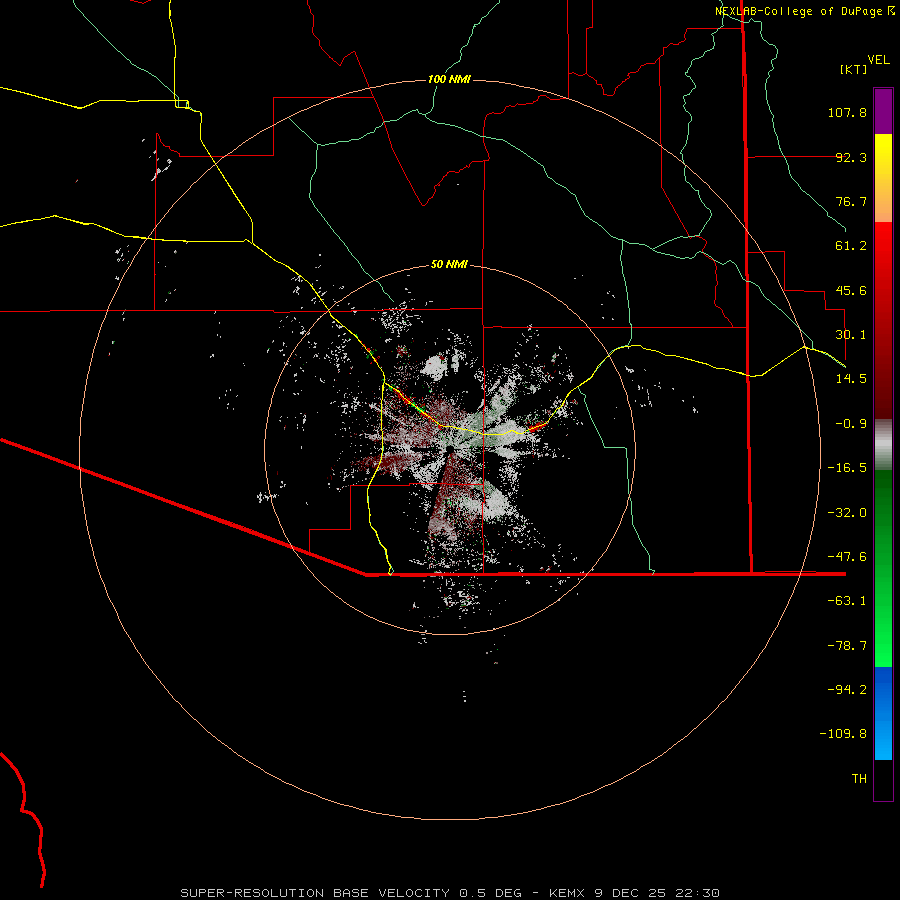Select the -0.9 scale value
The height and width of the screenshot is (900, 900).
click(x=851, y=424)
